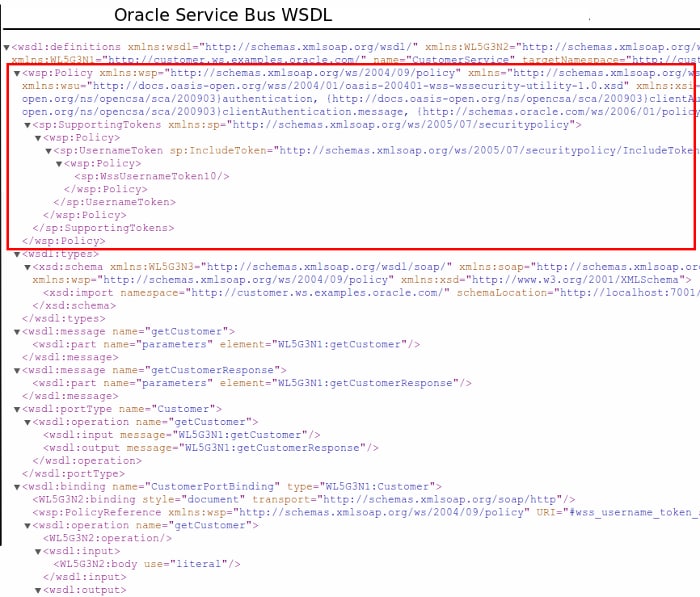The image size is (700, 597).
Task: Click the closing xsd:schema tag
Action: click(74, 306)
